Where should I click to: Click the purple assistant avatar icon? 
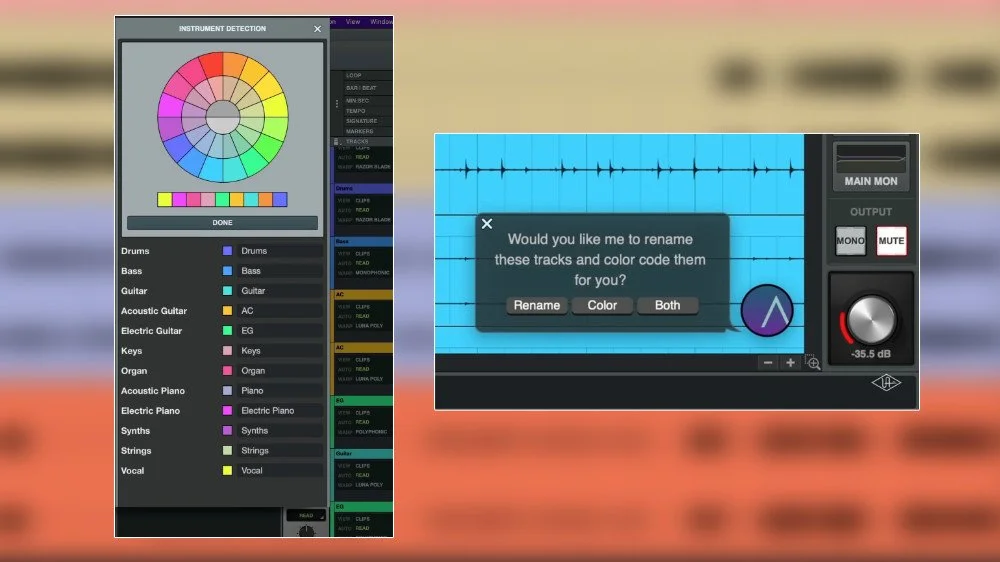[767, 311]
